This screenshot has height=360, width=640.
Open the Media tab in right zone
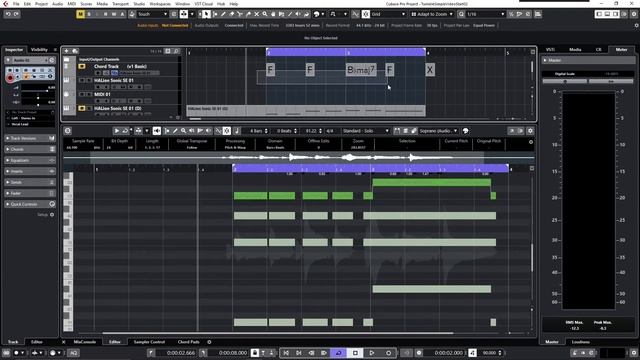click(x=575, y=50)
